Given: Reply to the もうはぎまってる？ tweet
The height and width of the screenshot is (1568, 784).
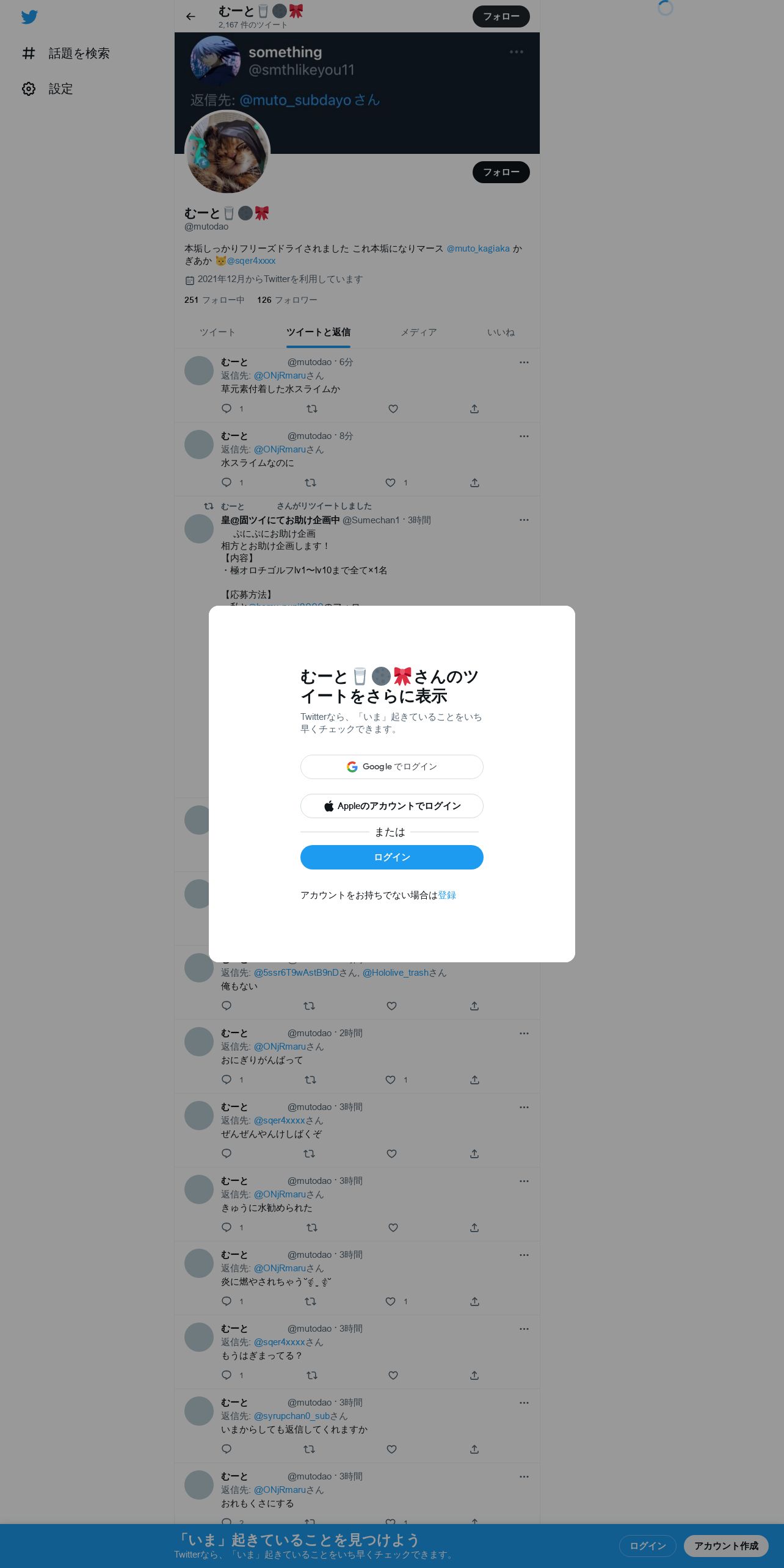Looking at the screenshot, I should [227, 1375].
